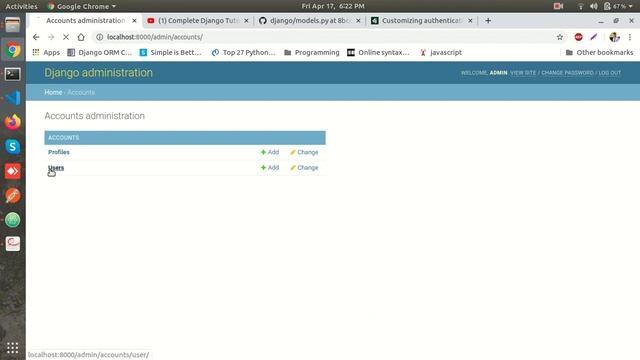This screenshot has height=360, width=640.
Task: Click the View site link
Action: (523, 73)
